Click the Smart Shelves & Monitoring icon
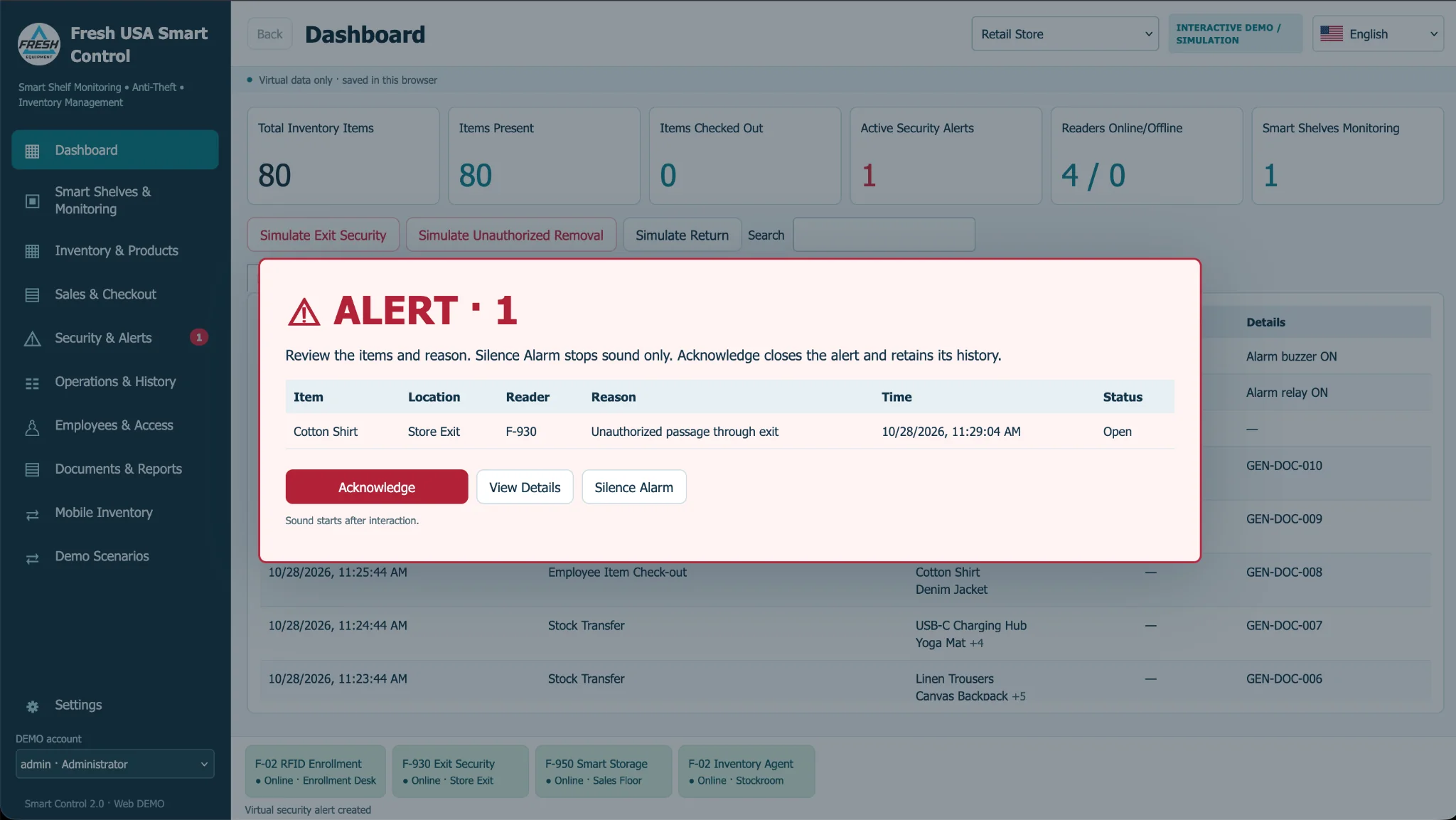Screen dimensions: 1456x820 [x=32, y=201]
